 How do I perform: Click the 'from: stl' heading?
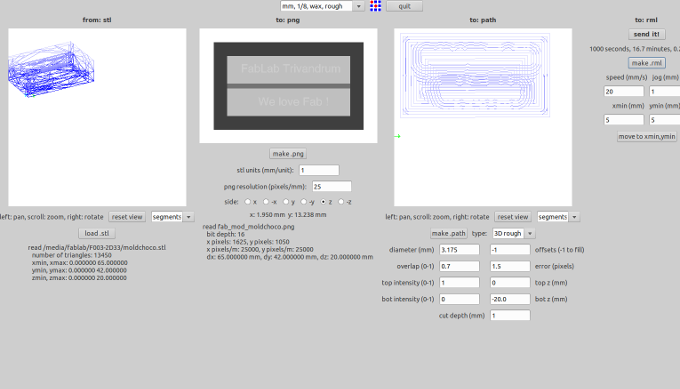click(x=97, y=20)
